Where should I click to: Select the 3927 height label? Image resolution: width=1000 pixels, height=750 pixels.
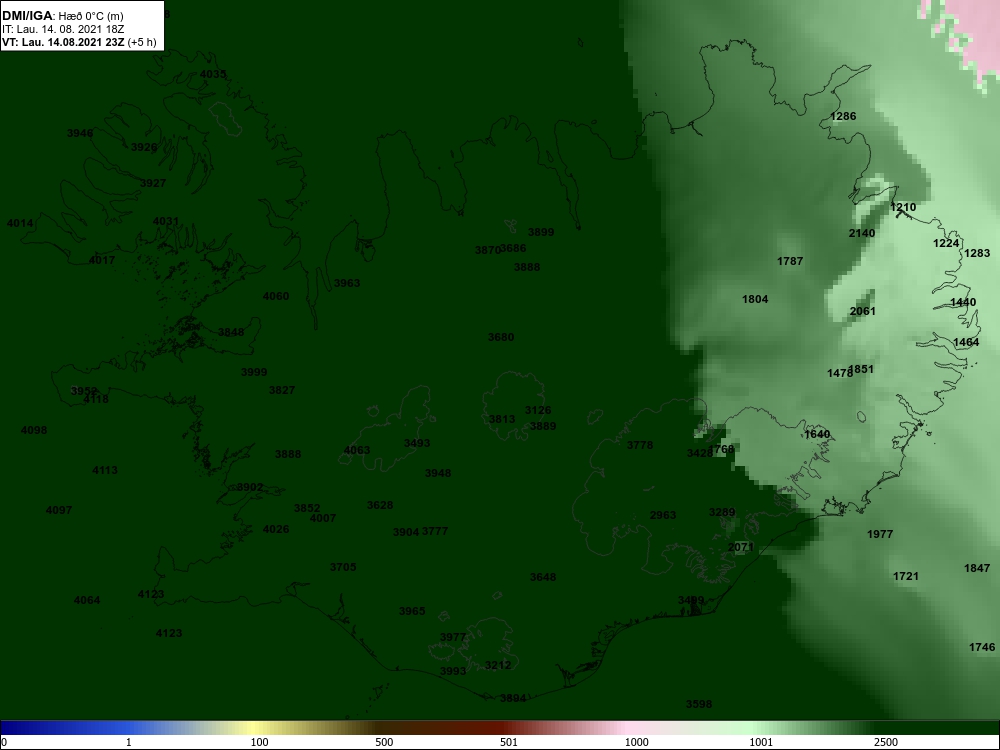click(153, 183)
